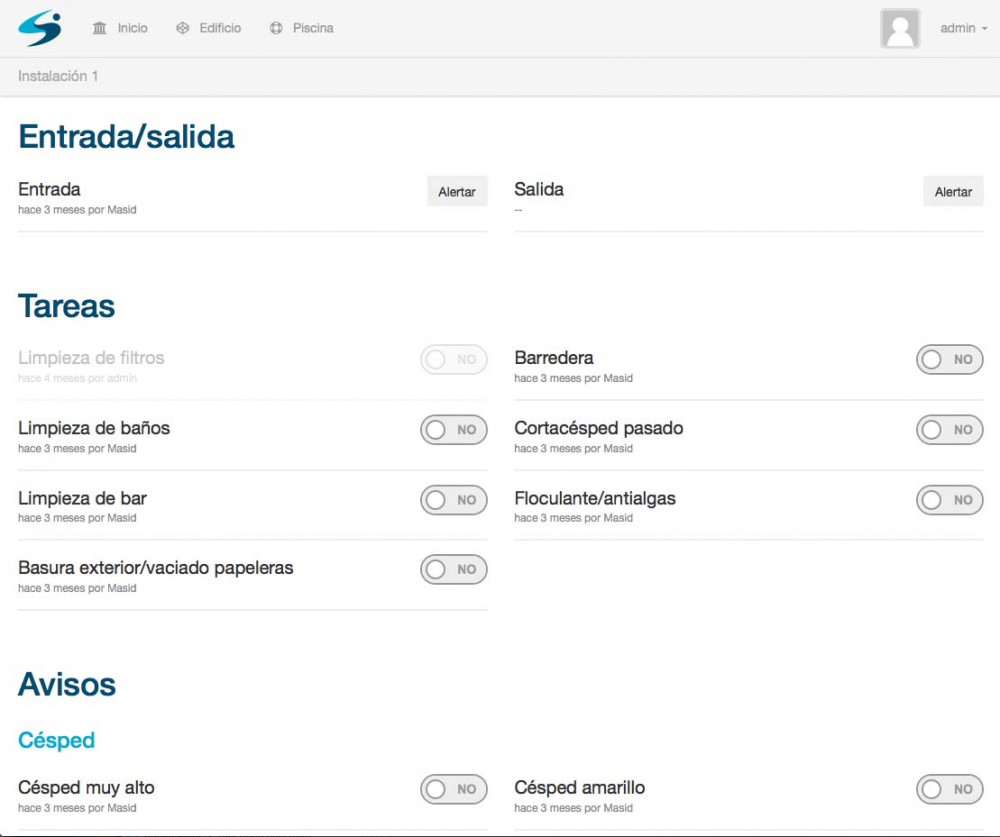1000x837 pixels.
Task: Open the admin dropdown menu
Action: point(963,28)
